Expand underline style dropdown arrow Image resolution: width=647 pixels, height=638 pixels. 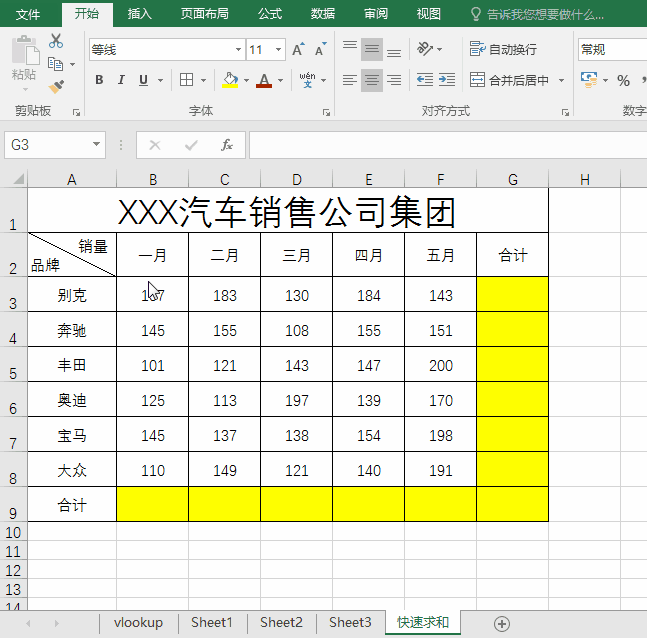coord(160,80)
